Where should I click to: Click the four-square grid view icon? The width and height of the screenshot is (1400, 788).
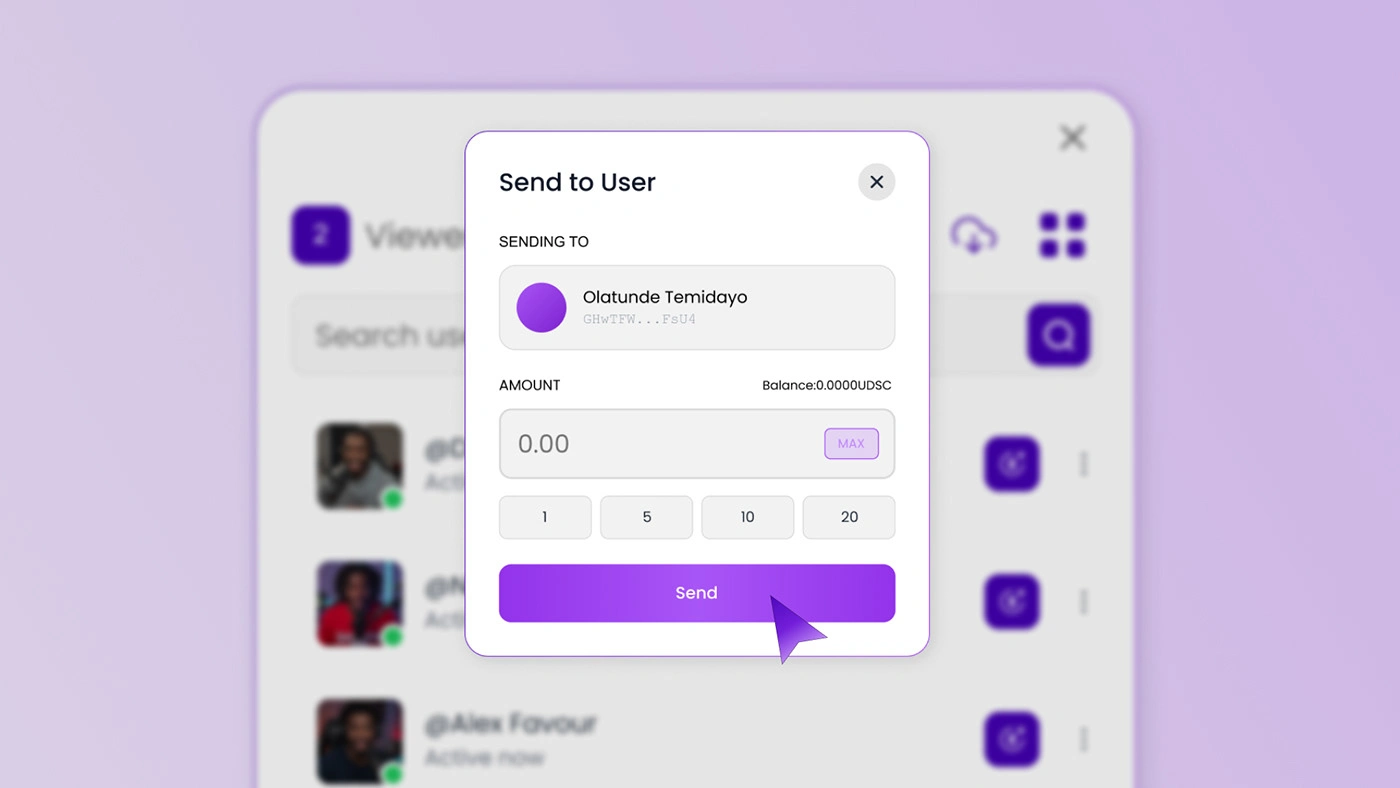pos(1062,235)
